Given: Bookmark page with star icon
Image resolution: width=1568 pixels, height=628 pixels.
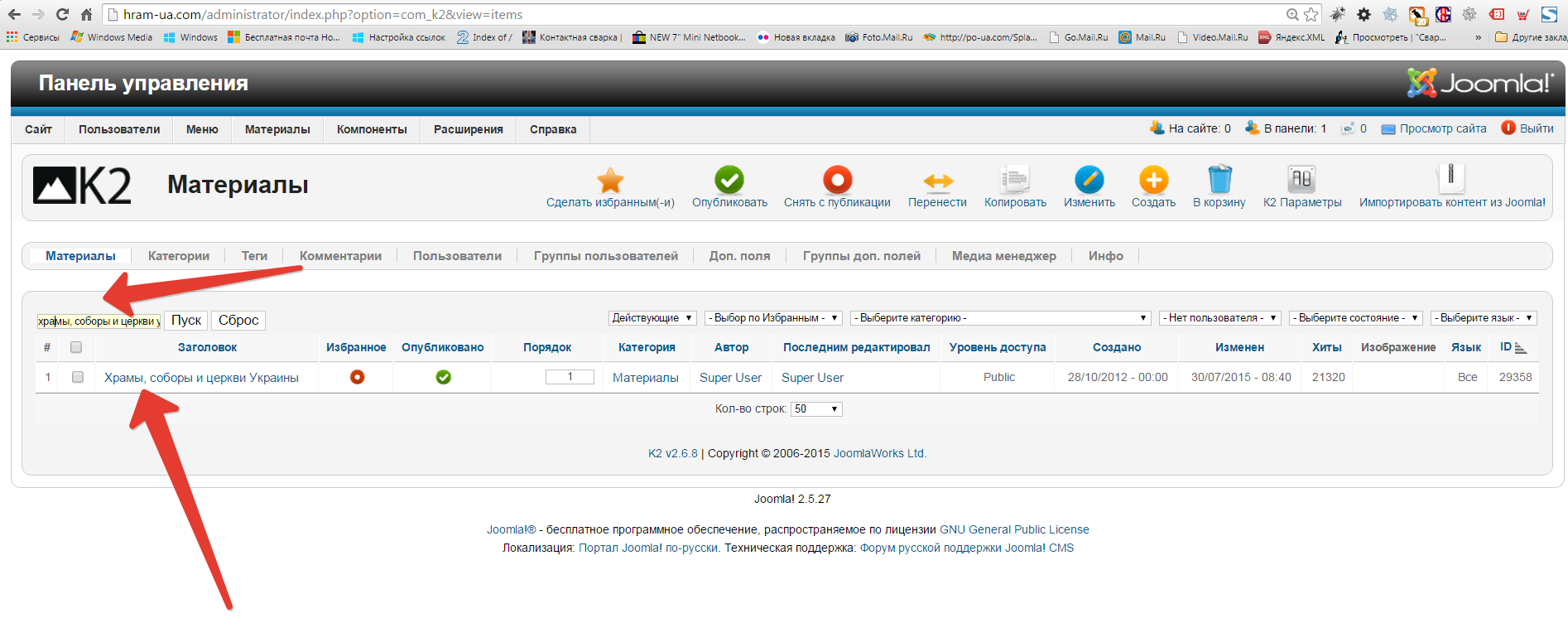Looking at the screenshot, I should coord(1311,14).
